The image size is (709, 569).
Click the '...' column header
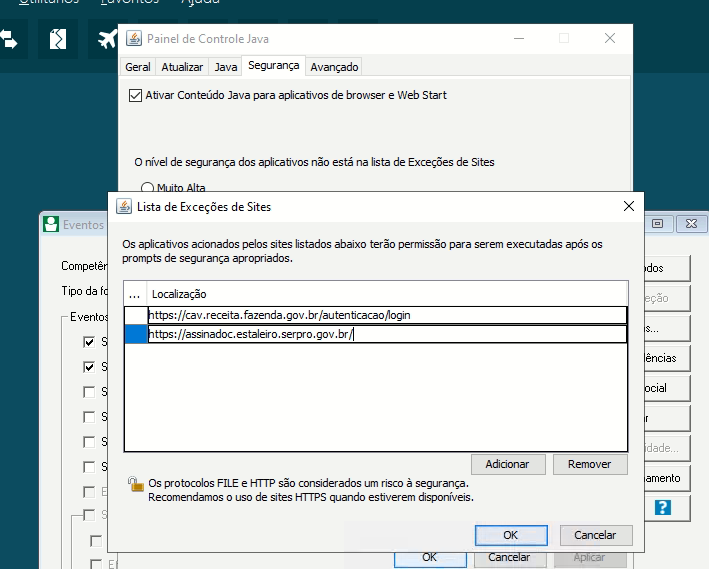click(135, 294)
